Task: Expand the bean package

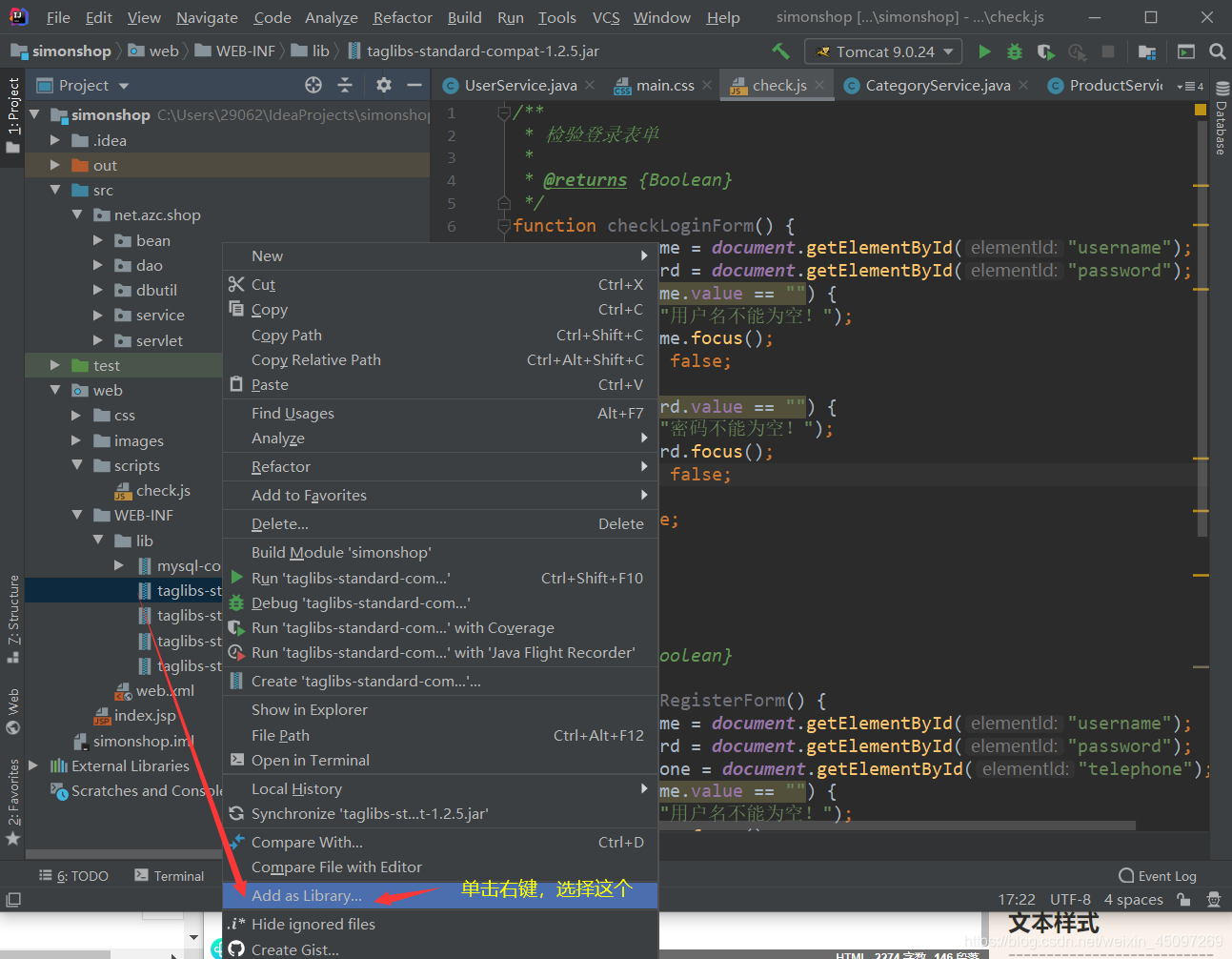Action: (x=97, y=240)
